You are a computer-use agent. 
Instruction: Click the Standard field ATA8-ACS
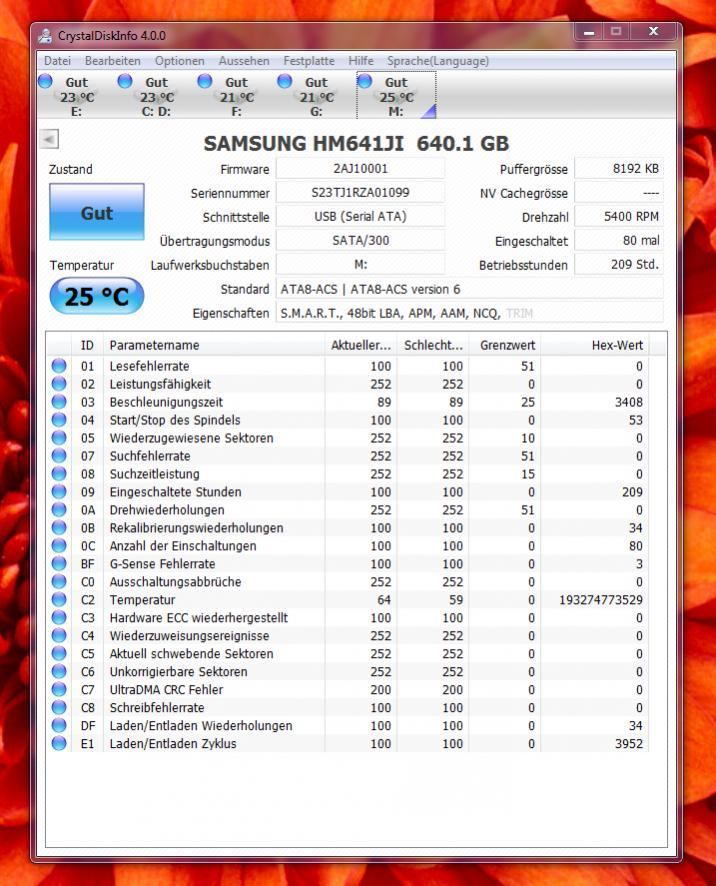(469, 289)
